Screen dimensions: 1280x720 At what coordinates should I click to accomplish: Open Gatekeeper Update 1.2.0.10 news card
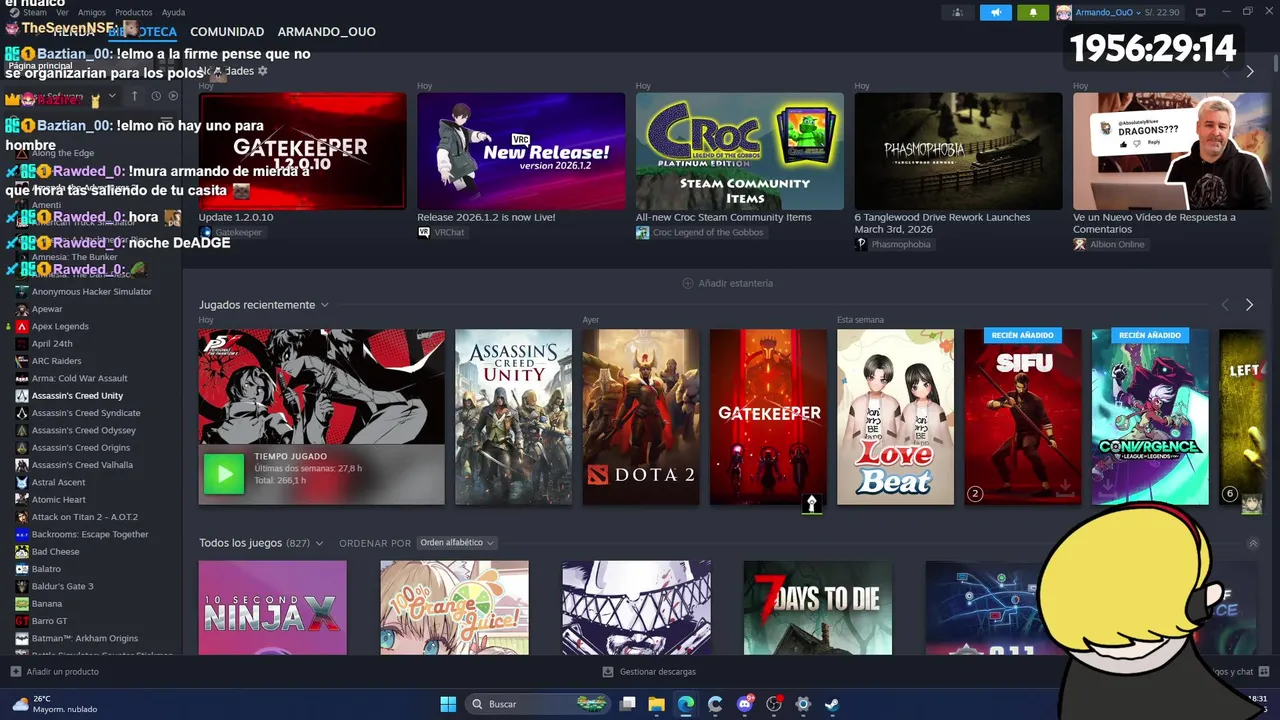pos(302,150)
